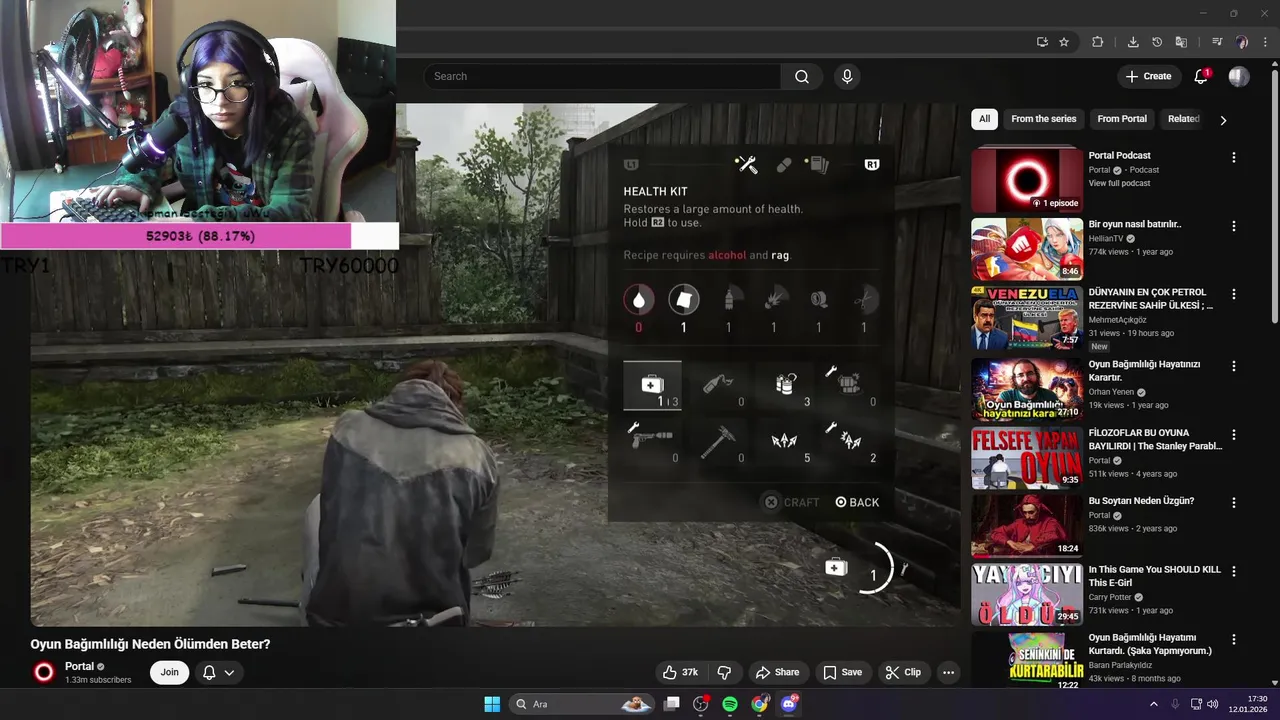Open the FELSEFE YAPAN OYUN thumbnail

click(1027, 457)
